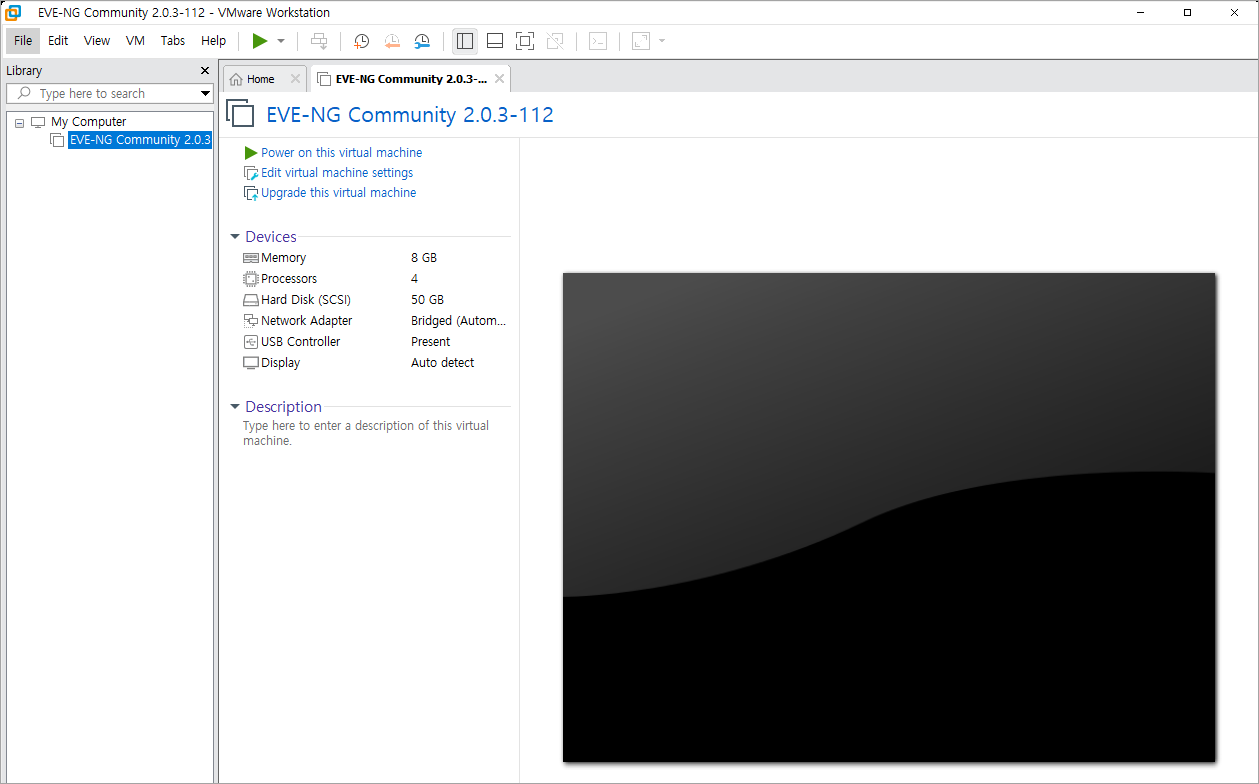Click the 50 GB disk value

[x=428, y=300]
